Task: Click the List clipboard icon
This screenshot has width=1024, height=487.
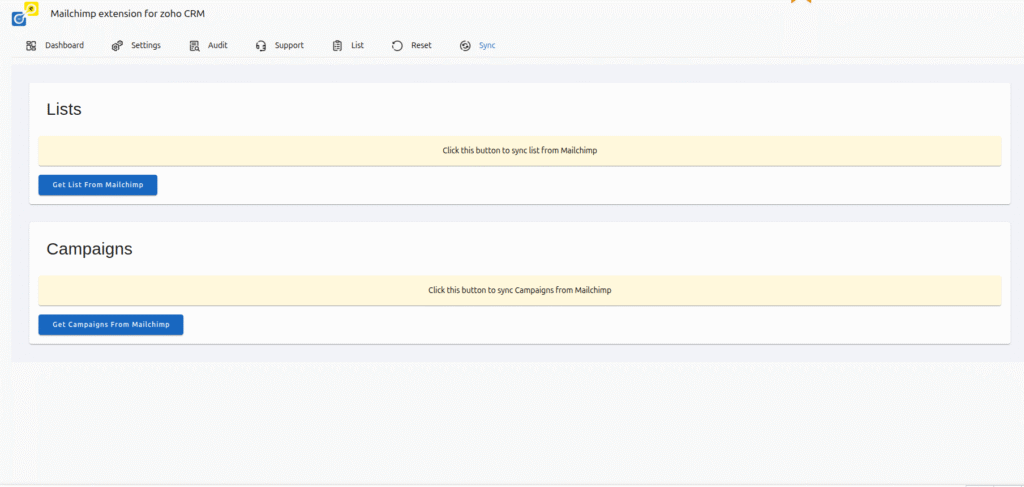Action: pyautogui.click(x=337, y=46)
